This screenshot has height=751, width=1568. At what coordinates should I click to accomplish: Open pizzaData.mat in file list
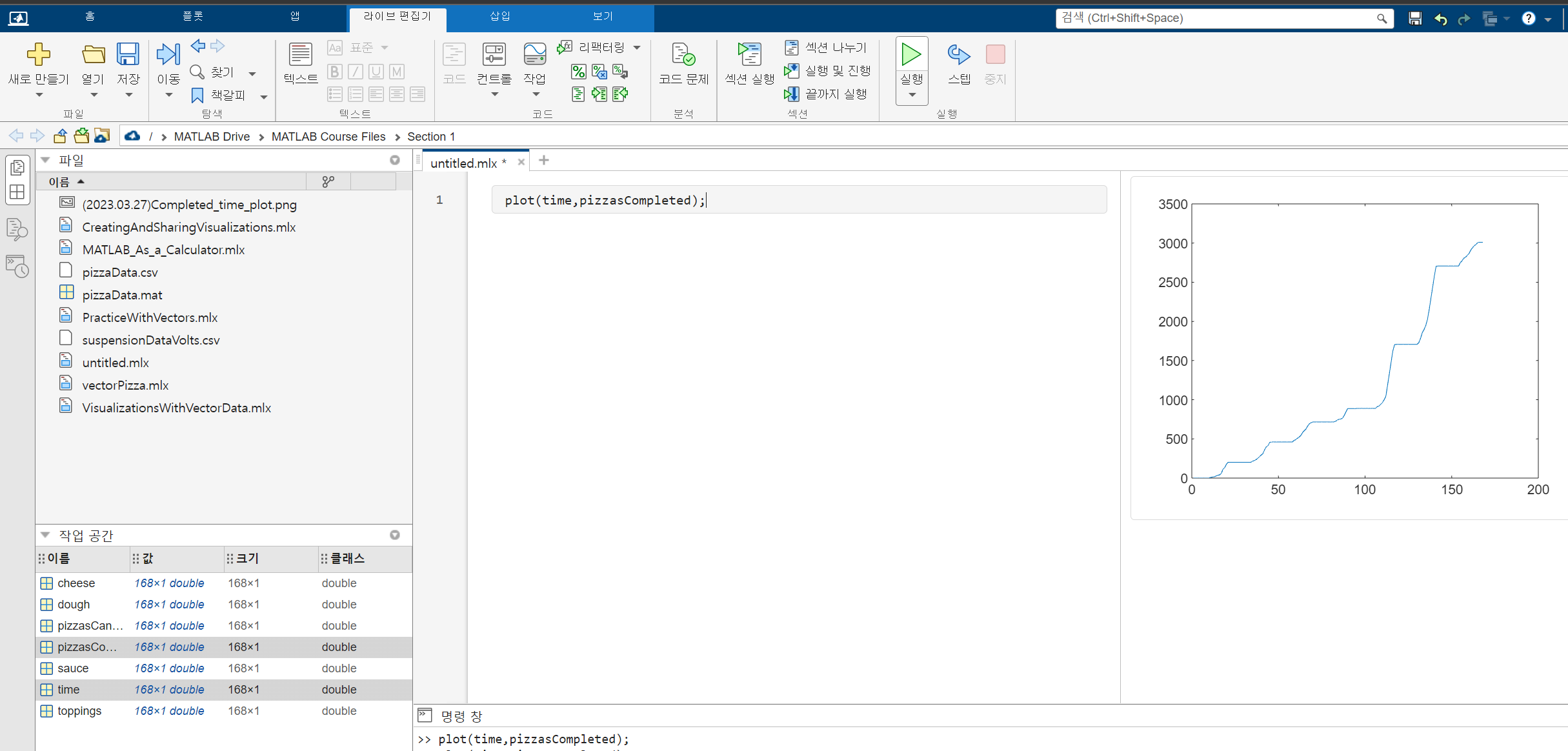(x=122, y=295)
